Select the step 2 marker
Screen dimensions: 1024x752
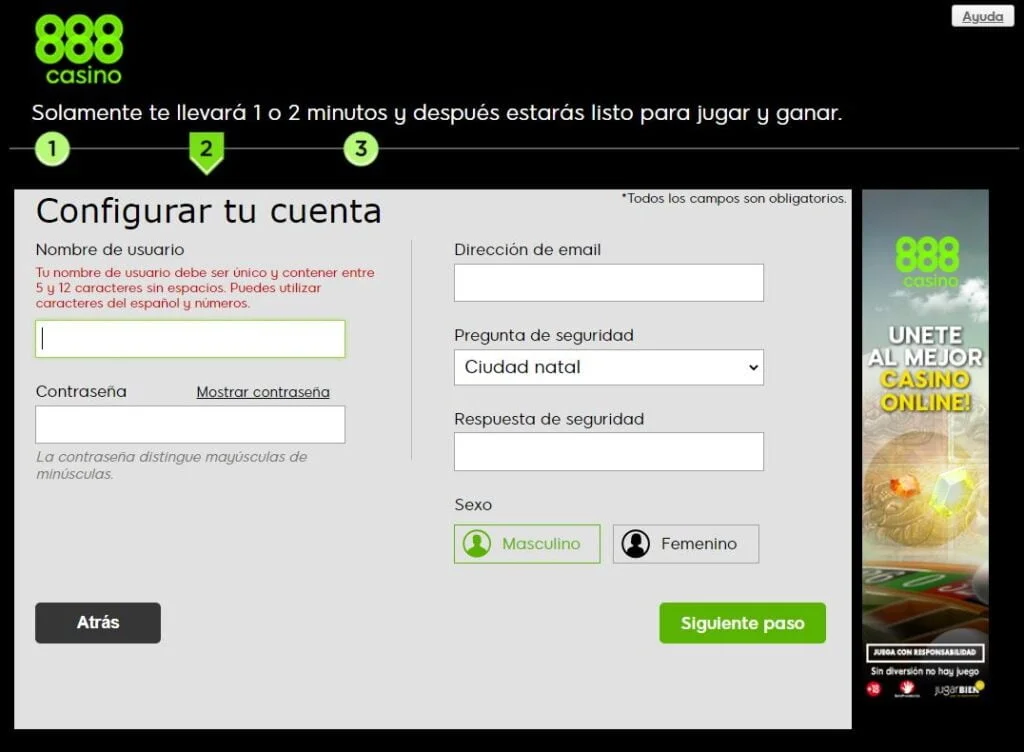pyautogui.click(x=206, y=150)
